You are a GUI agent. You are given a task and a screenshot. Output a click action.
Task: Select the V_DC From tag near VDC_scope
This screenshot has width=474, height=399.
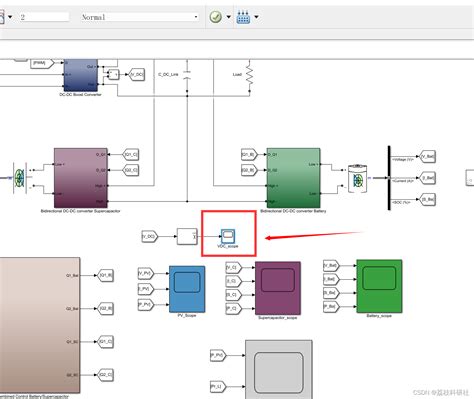[x=150, y=236]
